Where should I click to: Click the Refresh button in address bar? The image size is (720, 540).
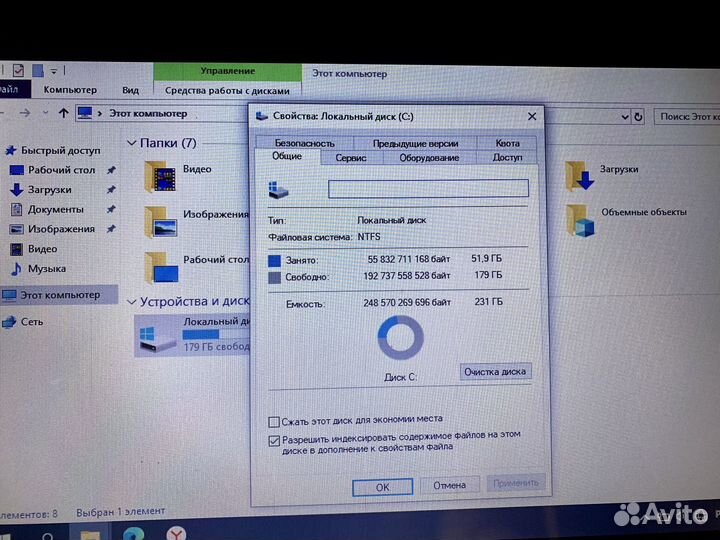(638, 117)
